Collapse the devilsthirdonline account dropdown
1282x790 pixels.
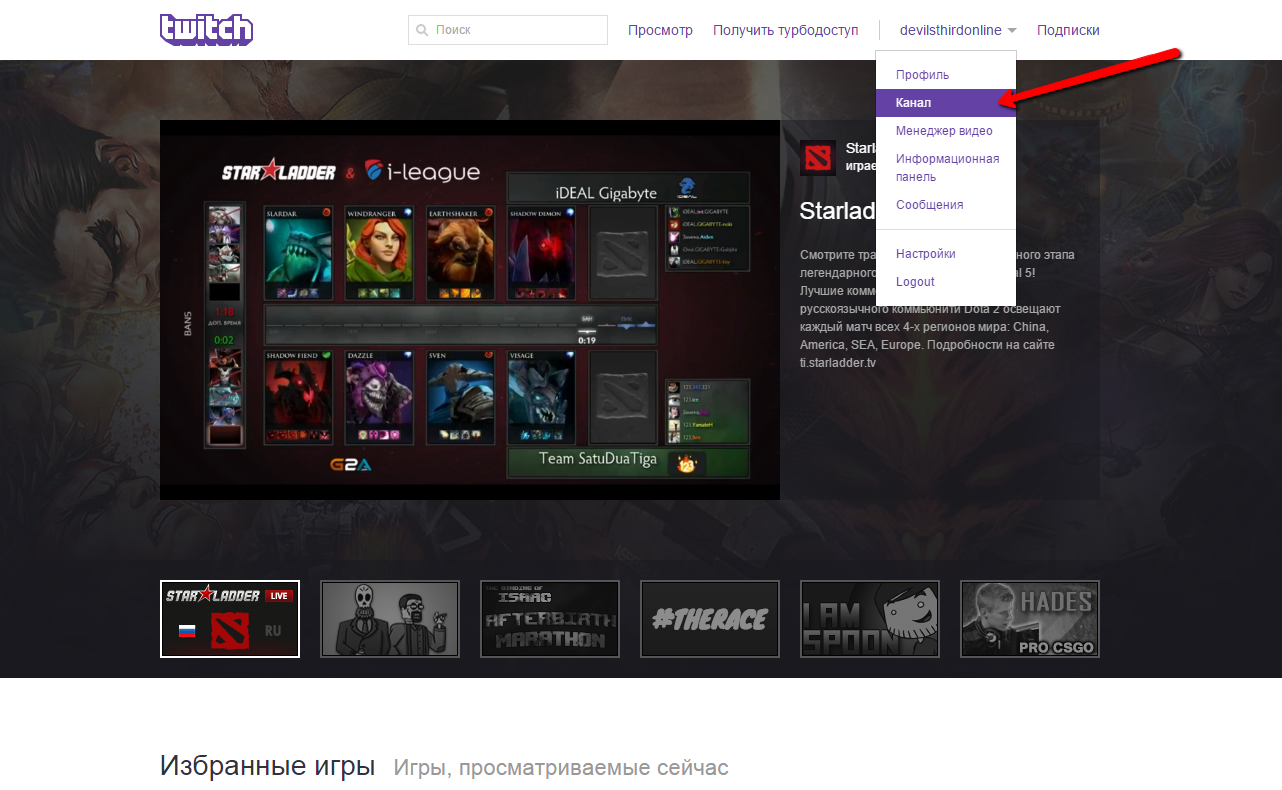(x=958, y=30)
